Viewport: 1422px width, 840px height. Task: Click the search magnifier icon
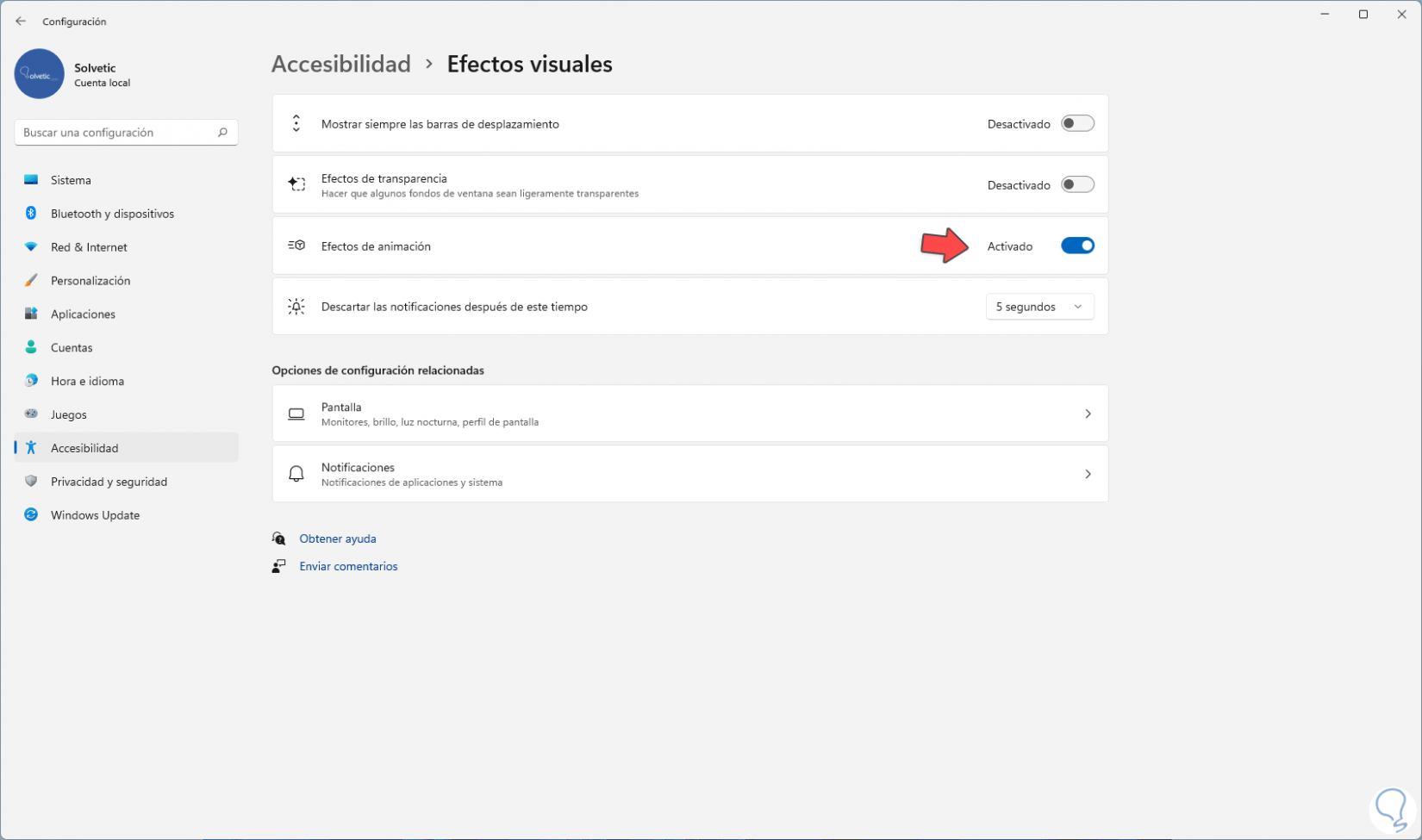[222, 133]
